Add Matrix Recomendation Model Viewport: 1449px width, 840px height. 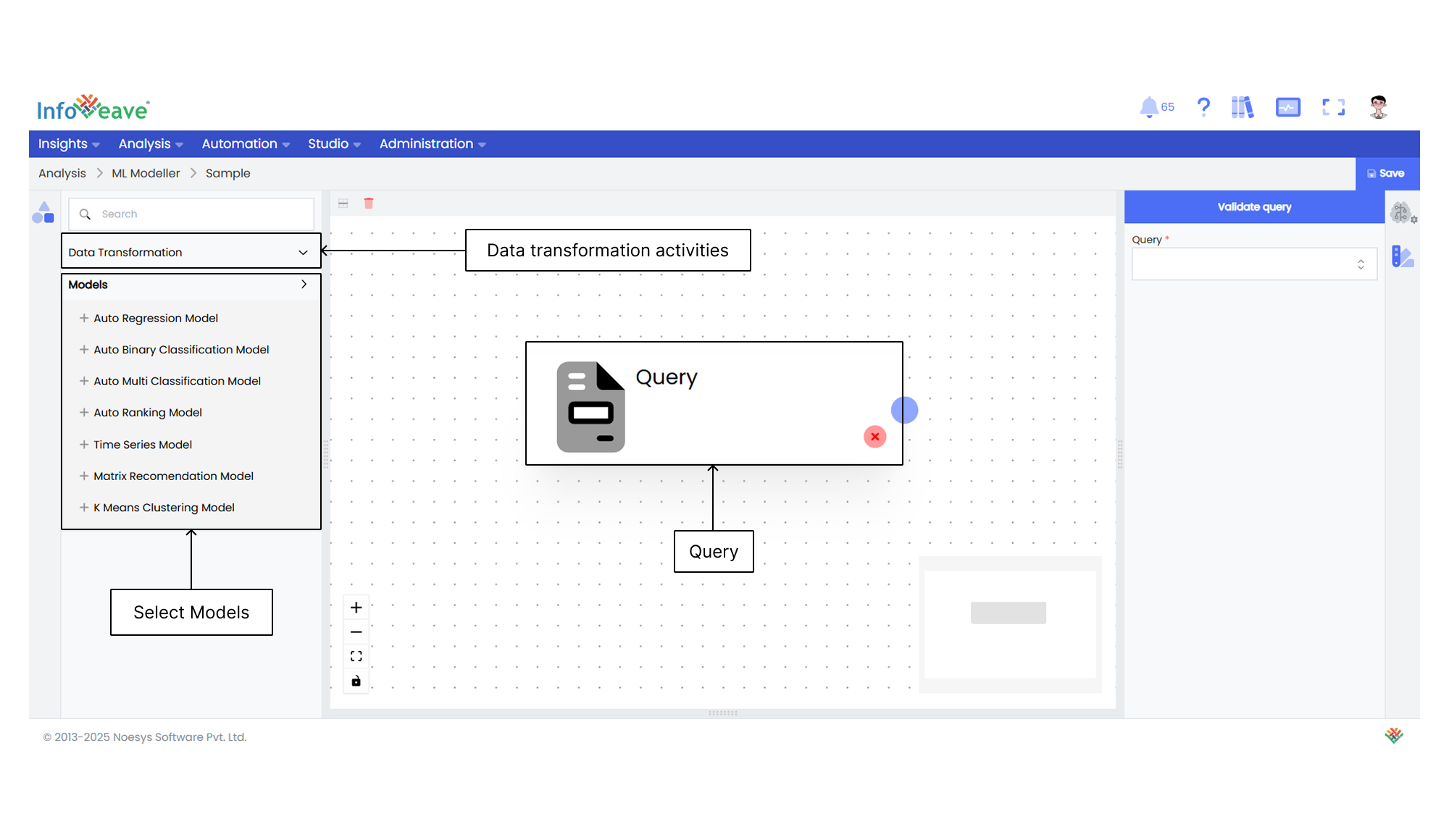(167, 476)
